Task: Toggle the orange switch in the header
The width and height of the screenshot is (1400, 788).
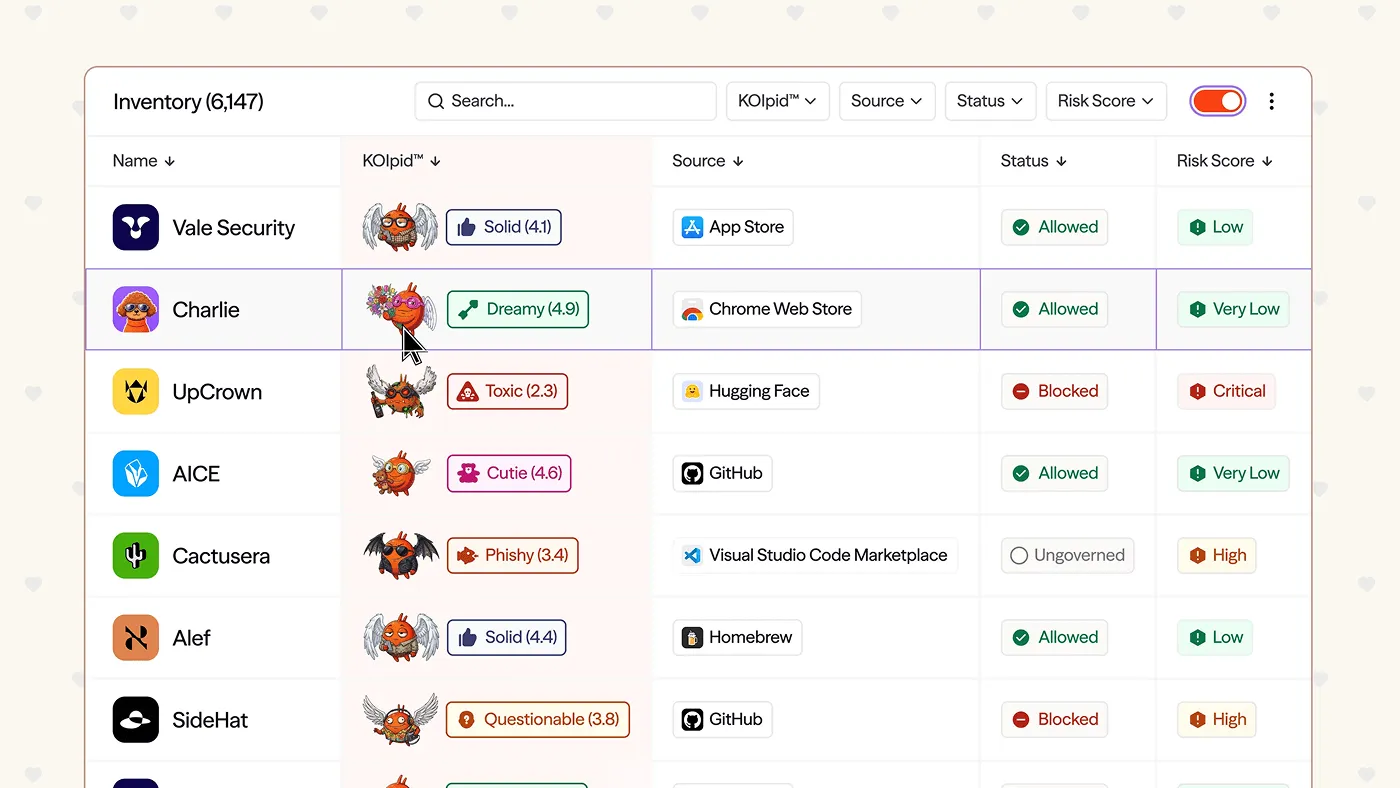Action: [x=1218, y=101]
